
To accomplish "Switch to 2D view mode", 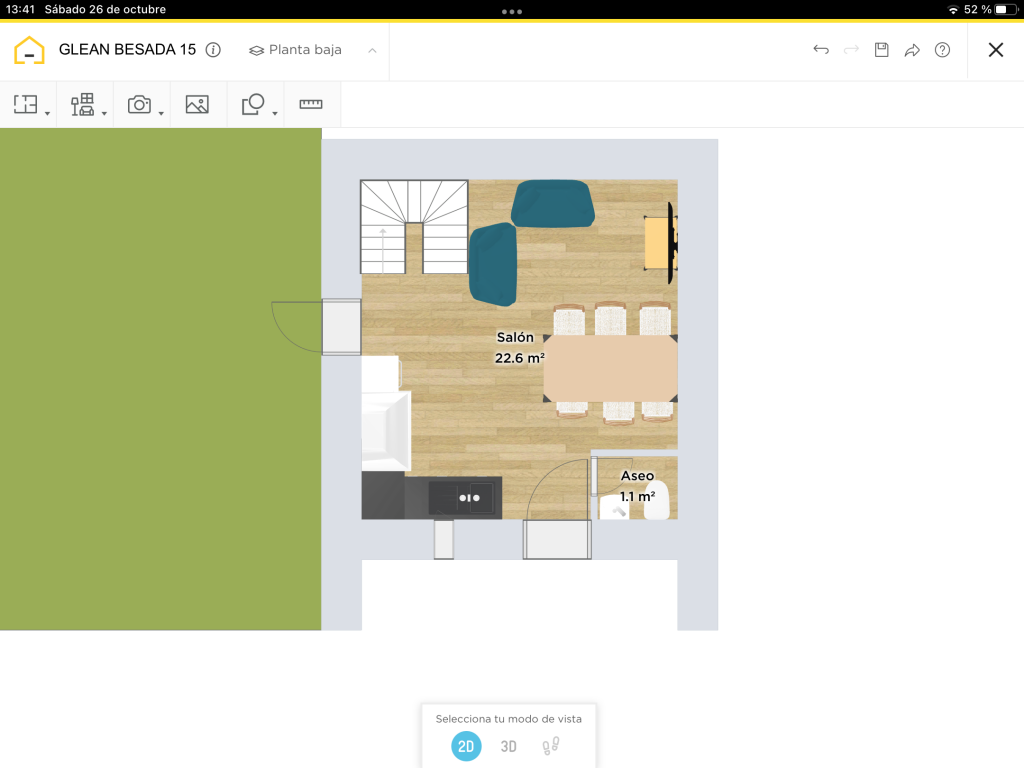I will (466, 746).
